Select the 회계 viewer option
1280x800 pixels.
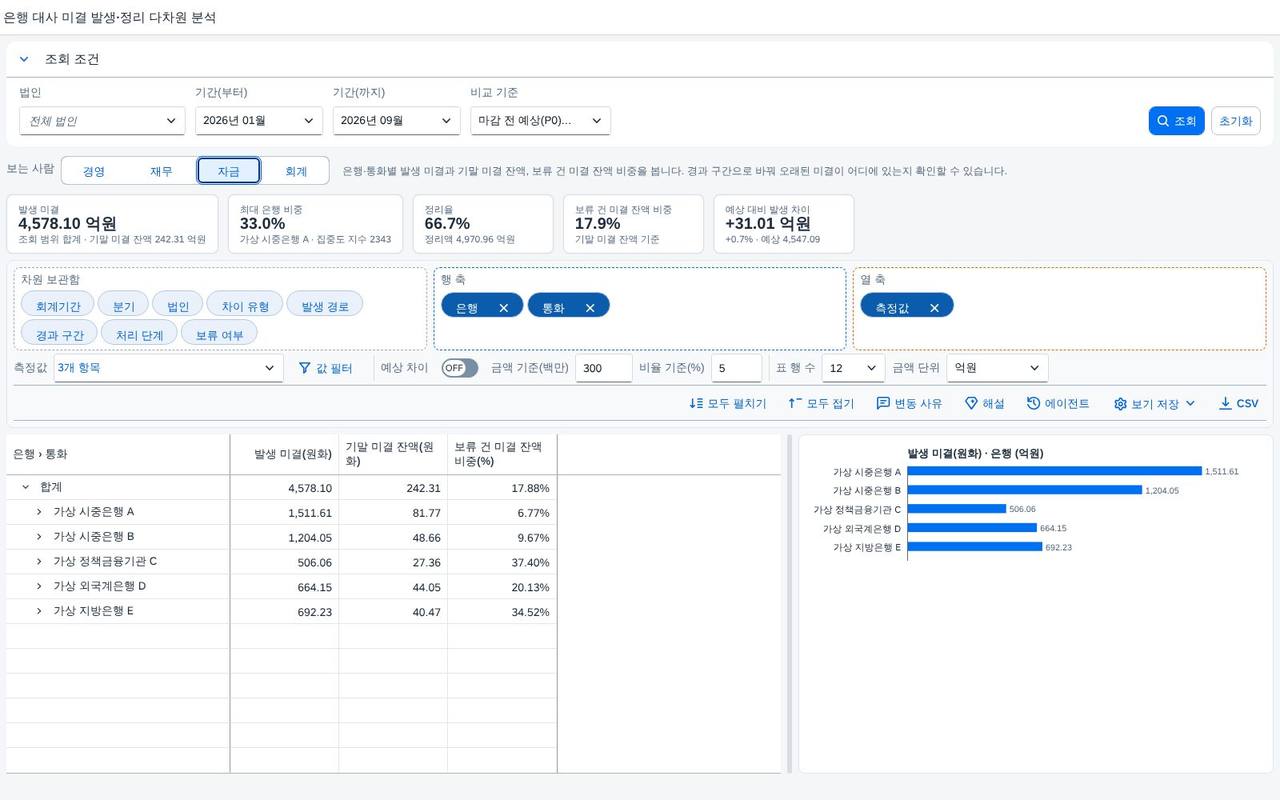296,171
